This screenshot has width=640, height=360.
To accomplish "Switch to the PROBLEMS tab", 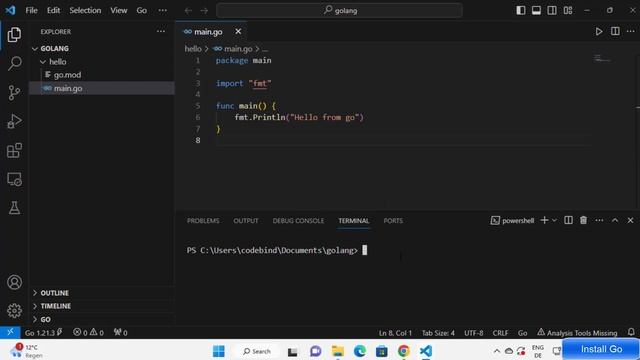I will pyautogui.click(x=203, y=220).
